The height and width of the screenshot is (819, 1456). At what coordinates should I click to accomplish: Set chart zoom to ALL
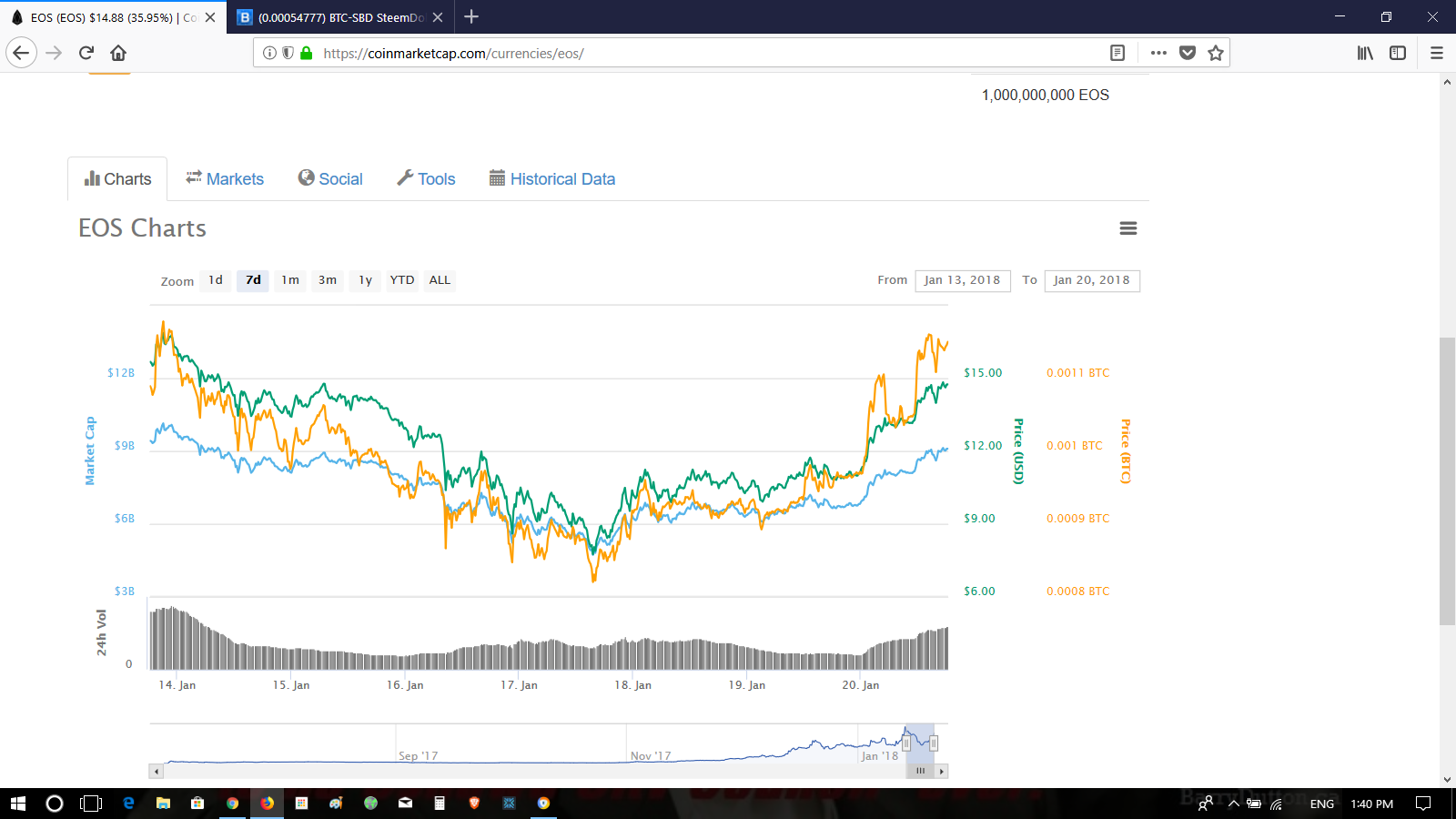(440, 280)
